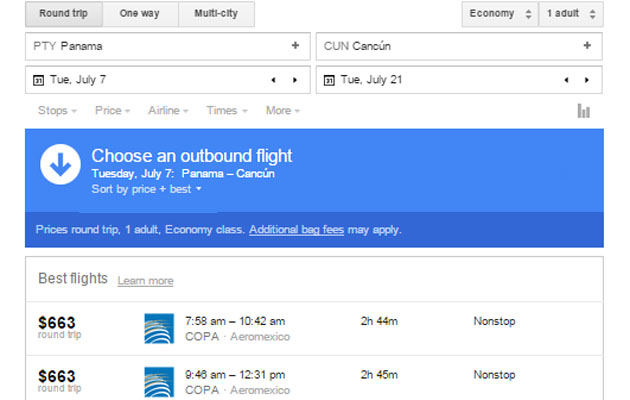
Task: Go to next day for departure date
Action: click(295, 80)
